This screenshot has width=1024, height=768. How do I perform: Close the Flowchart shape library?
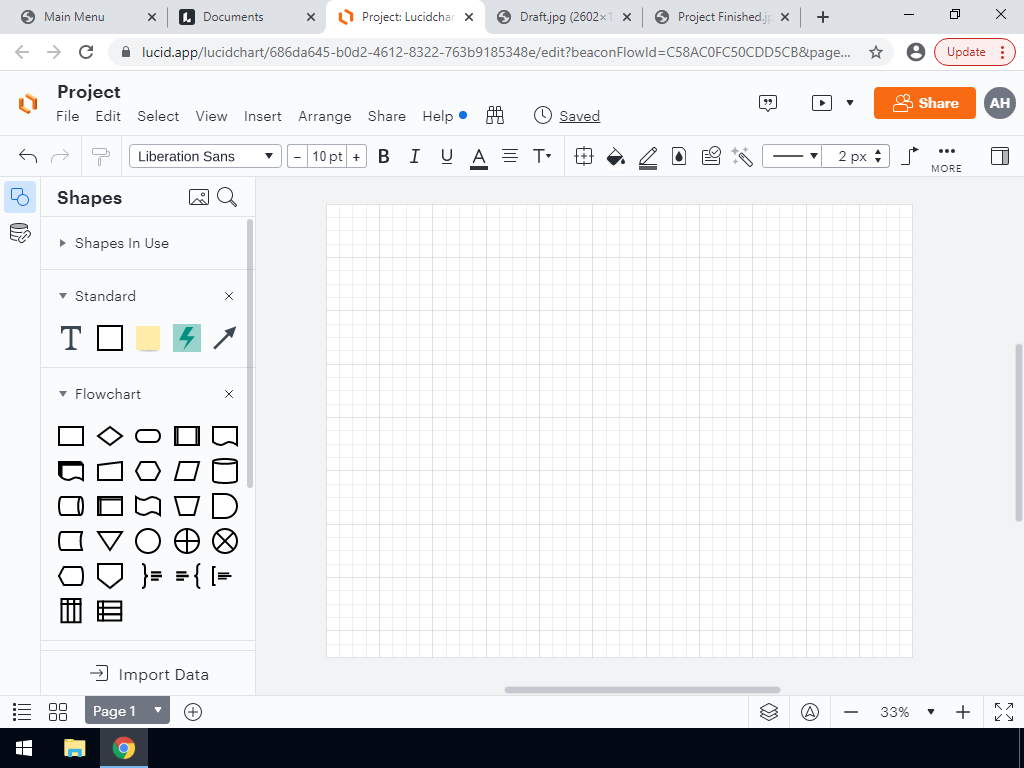(x=229, y=394)
